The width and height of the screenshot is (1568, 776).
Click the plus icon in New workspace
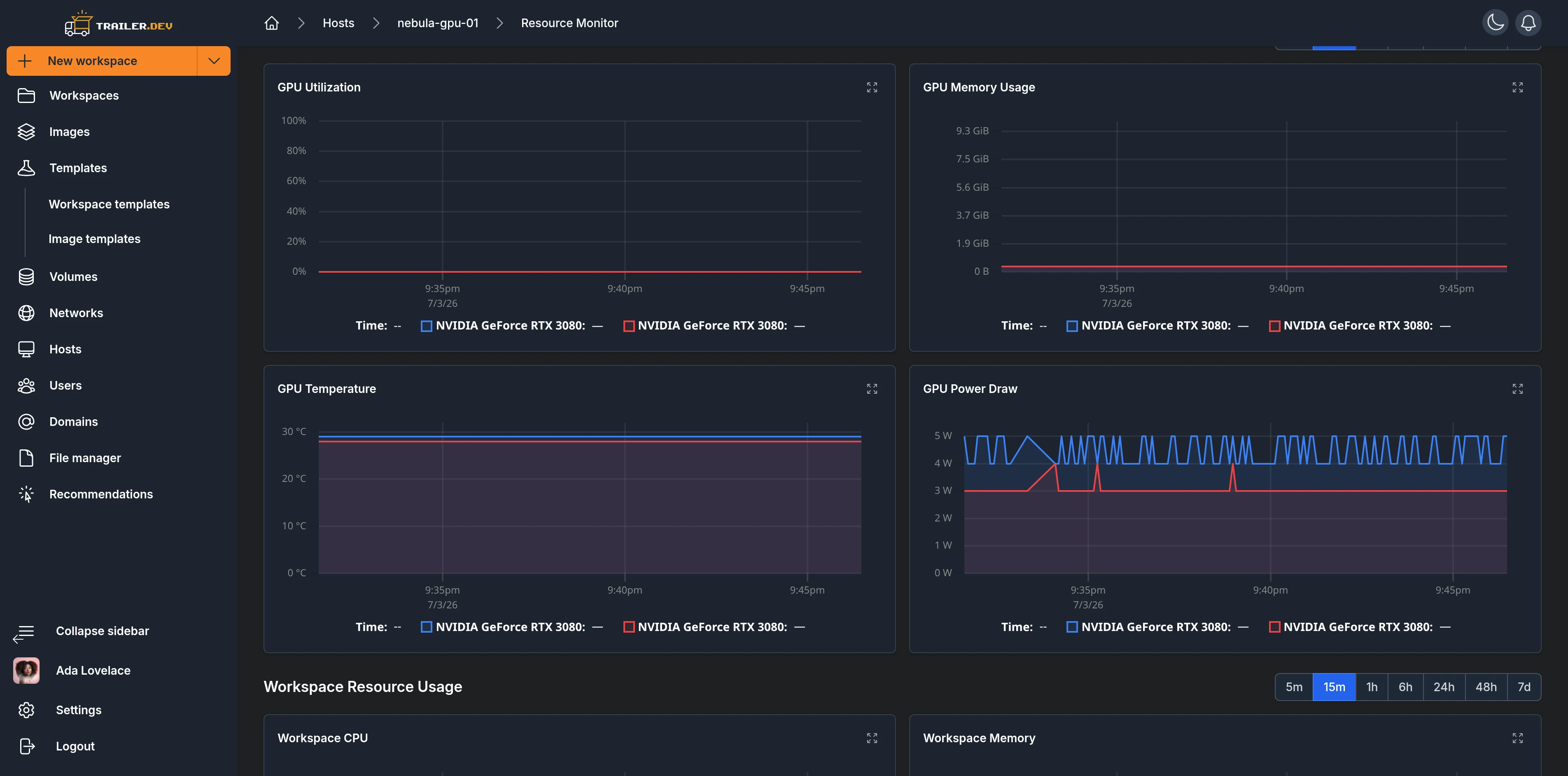point(25,61)
